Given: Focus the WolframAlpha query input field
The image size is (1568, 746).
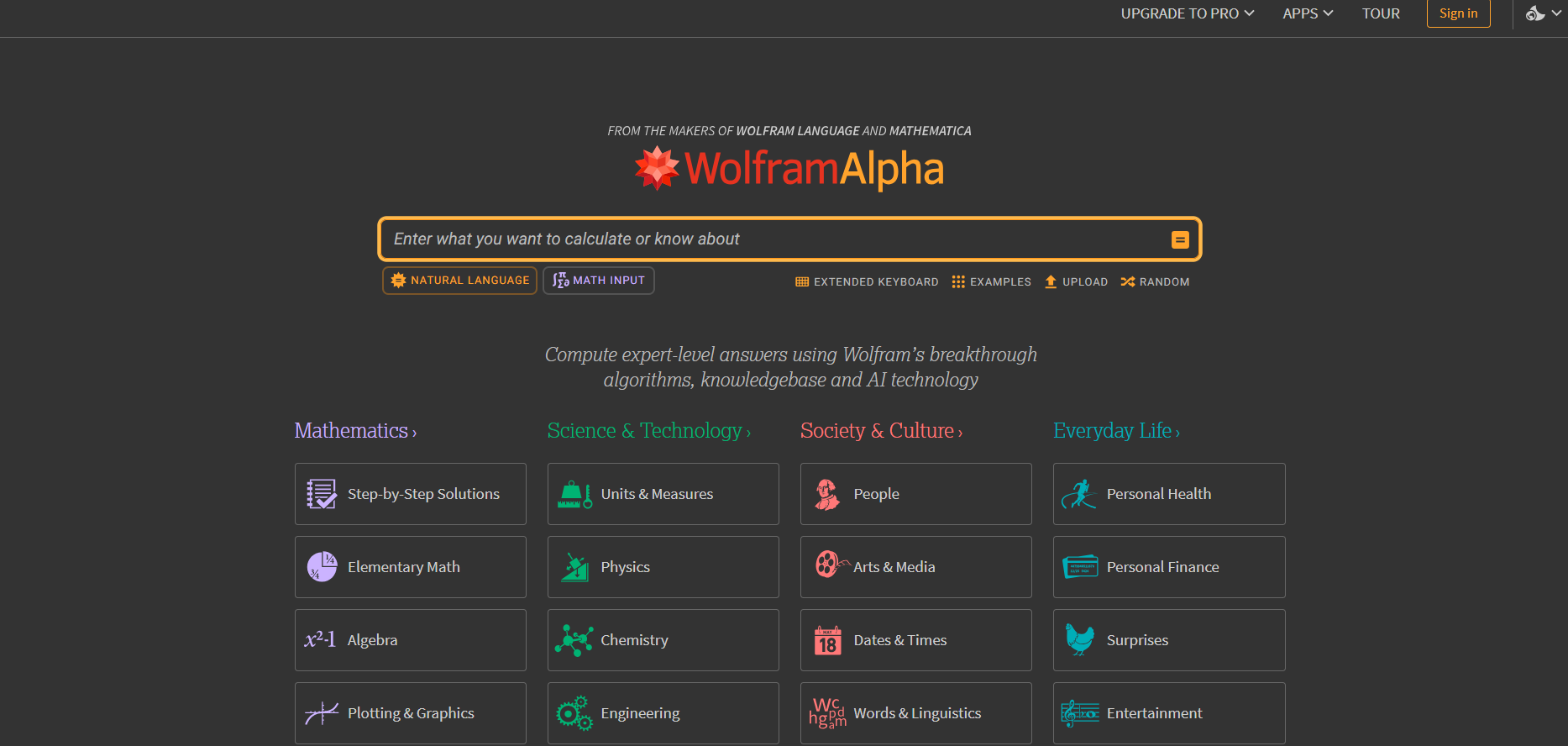Looking at the screenshot, I should [x=773, y=239].
